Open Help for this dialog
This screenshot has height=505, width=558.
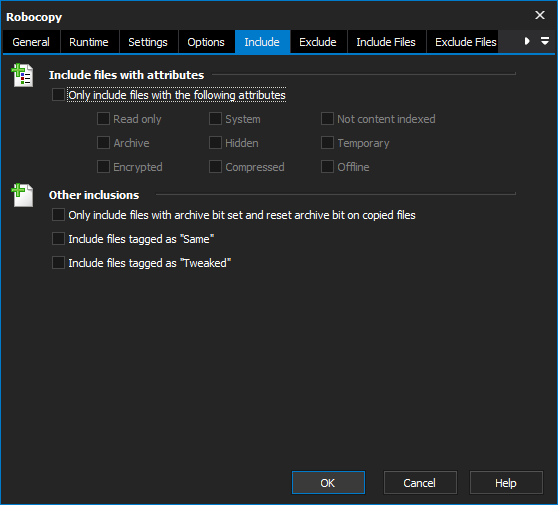pyautogui.click(x=506, y=483)
